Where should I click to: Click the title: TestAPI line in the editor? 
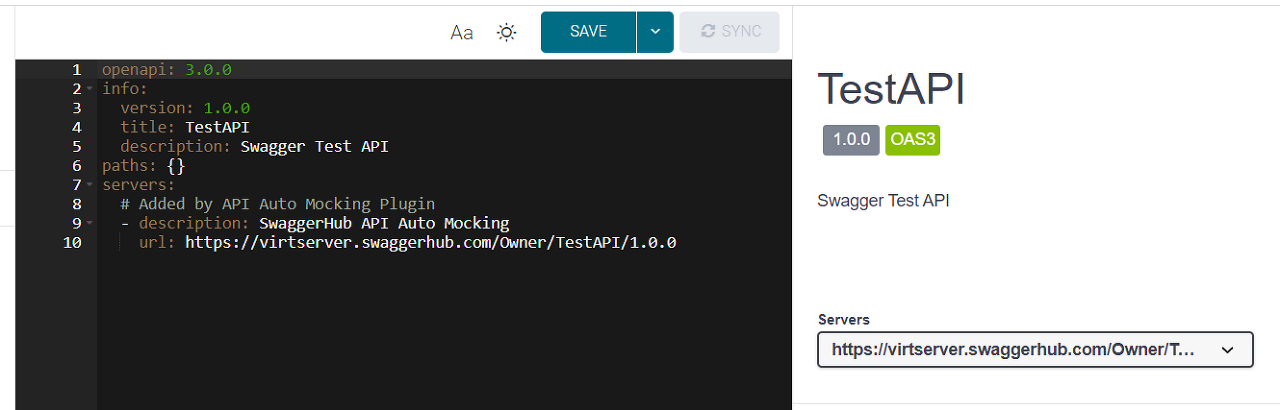(x=185, y=127)
